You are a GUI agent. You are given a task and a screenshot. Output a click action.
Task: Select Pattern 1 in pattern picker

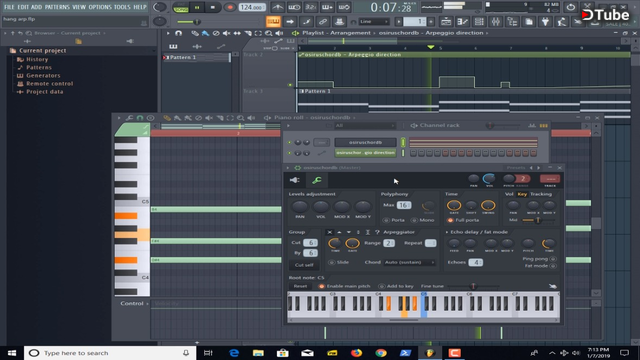pyautogui.click(x=196, y=58)
